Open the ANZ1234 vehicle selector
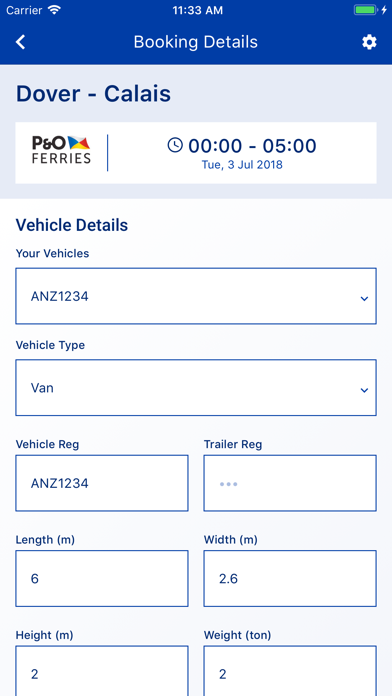The width and height of the screenshot is (392, 696). (x=196, y=296)
